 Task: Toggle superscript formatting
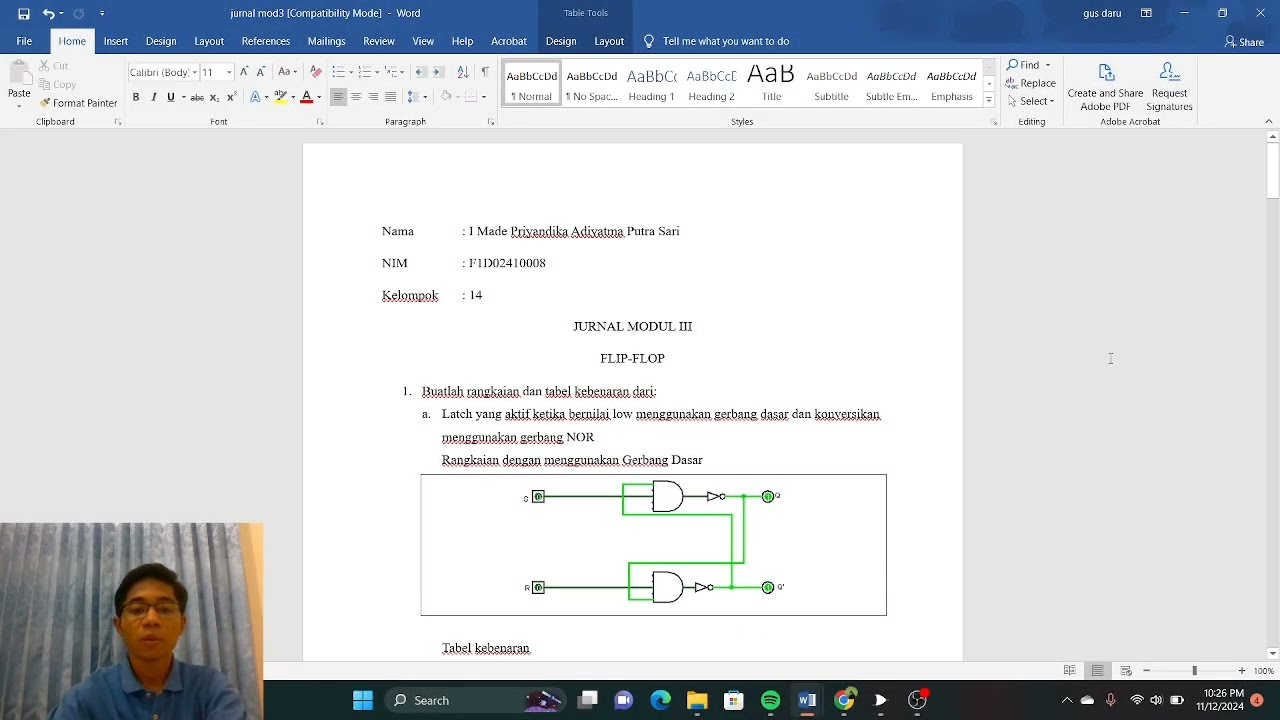(231, 97)
